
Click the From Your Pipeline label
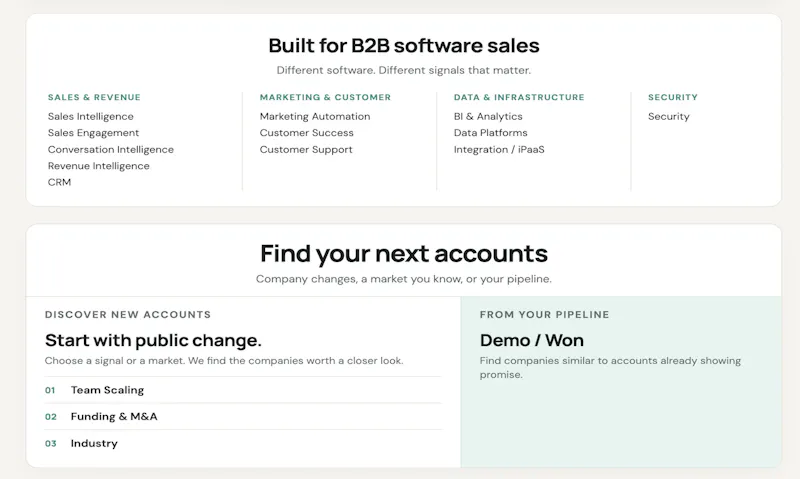coord(544,315)
